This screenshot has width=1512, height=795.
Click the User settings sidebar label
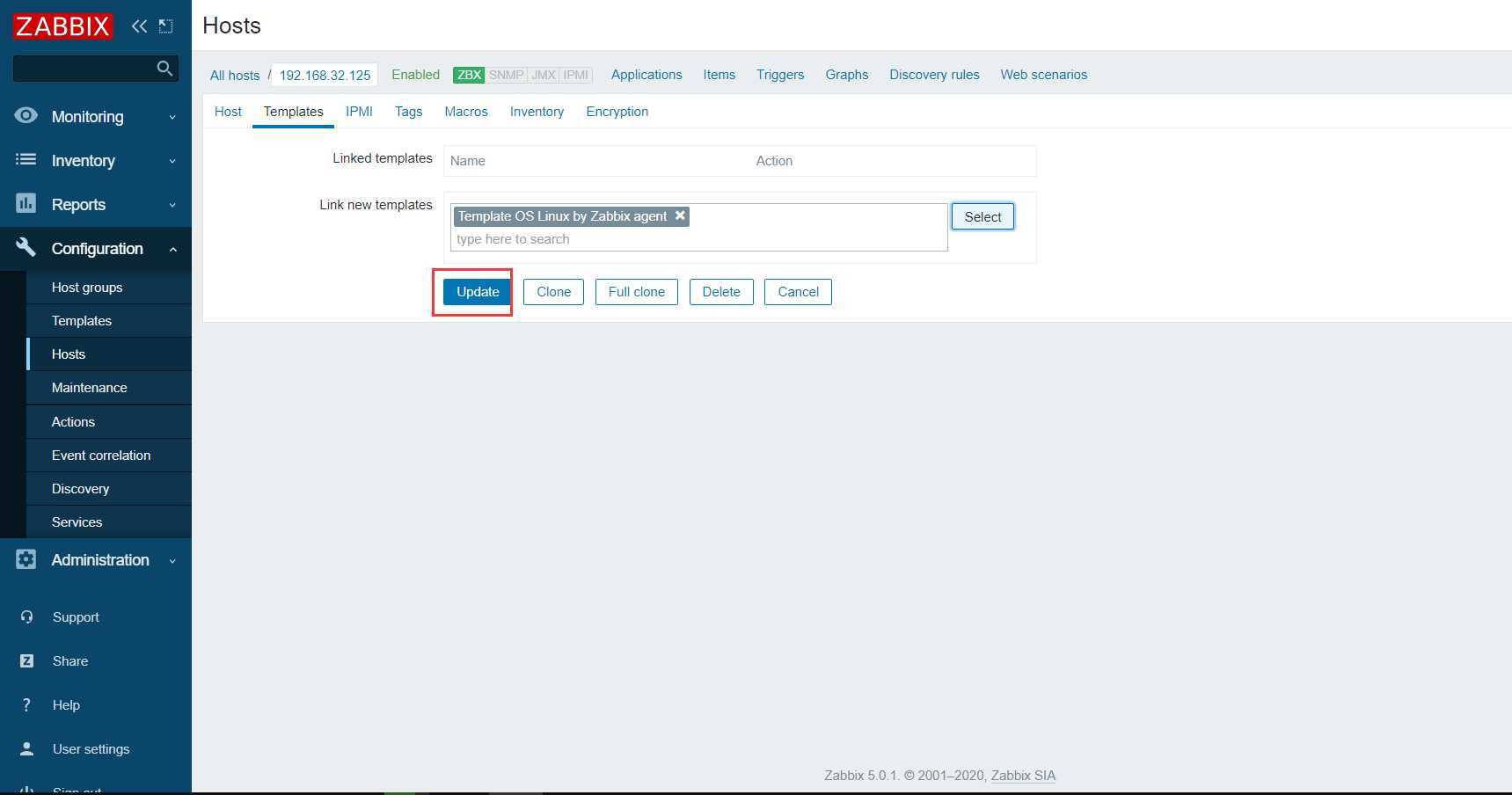[x=91, y=749]
